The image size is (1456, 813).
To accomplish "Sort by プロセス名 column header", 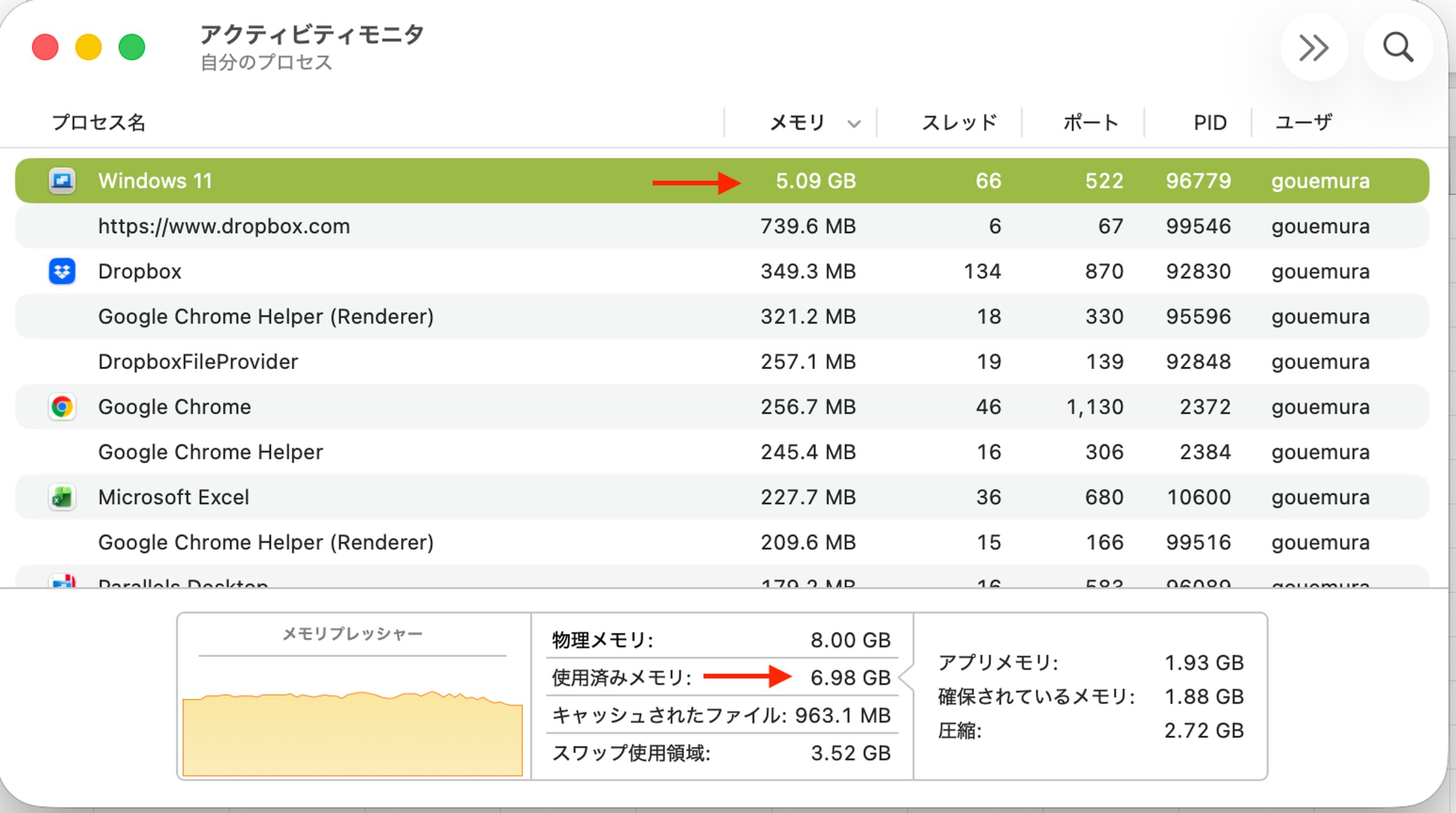I will pyautogui.click(x=99, y=122).
